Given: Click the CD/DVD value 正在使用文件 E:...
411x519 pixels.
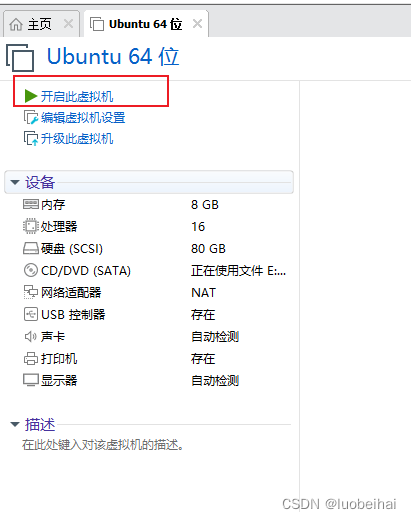Looking at the screenshot, I should [238, 270].
